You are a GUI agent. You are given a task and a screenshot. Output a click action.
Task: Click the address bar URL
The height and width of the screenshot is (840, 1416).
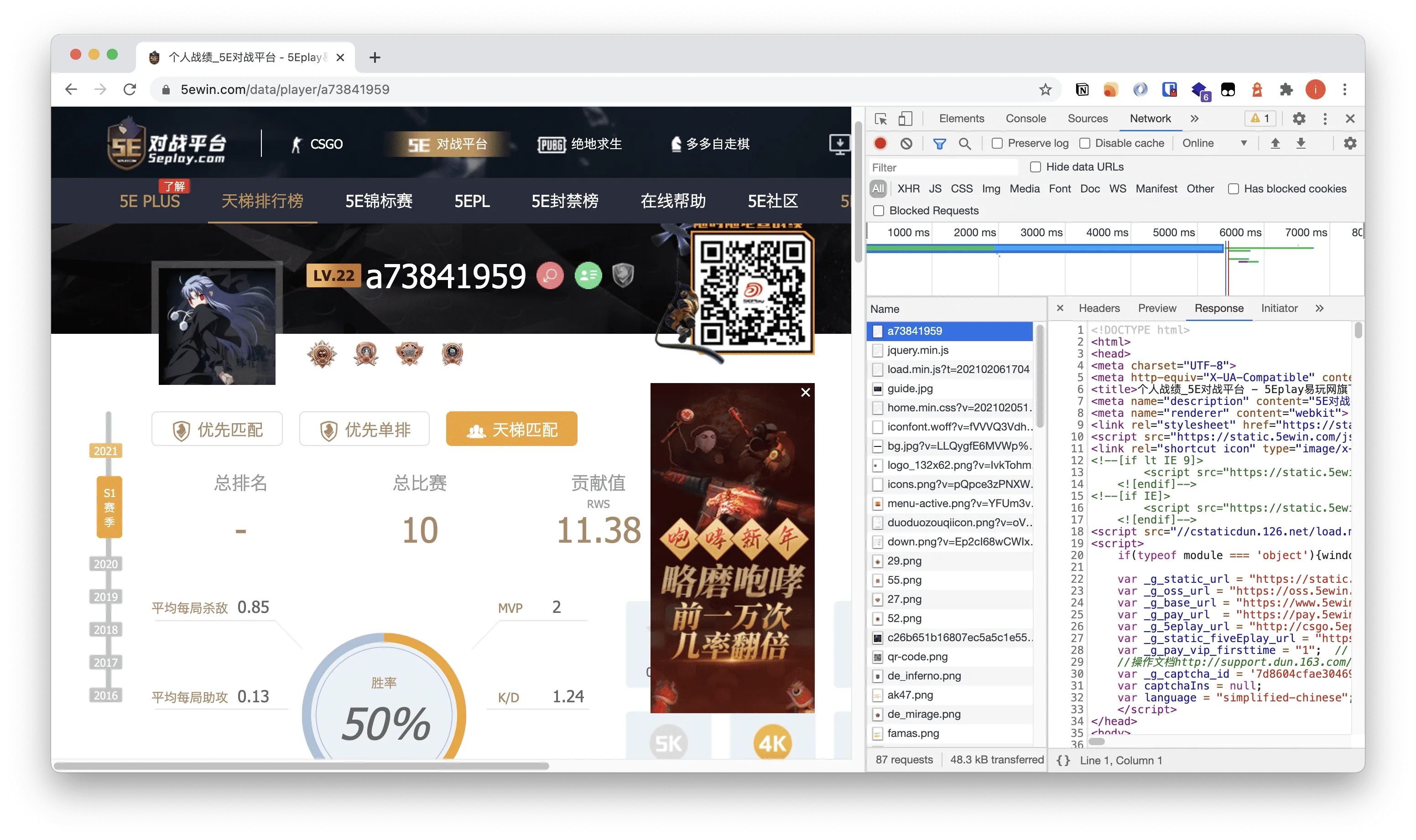pos(285,89)
